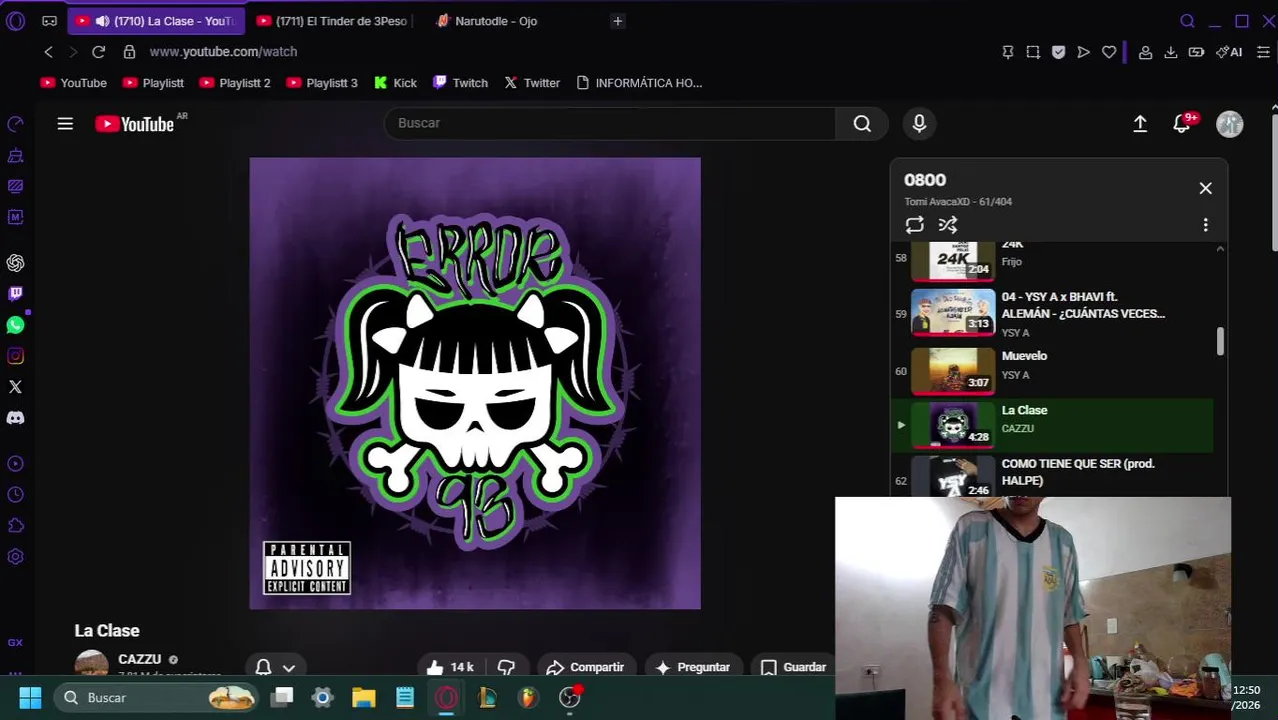Open the Kick bookmark
The width and height of the screenshot is (1278, 720).
pyautogui.click(x=395, y=83)
